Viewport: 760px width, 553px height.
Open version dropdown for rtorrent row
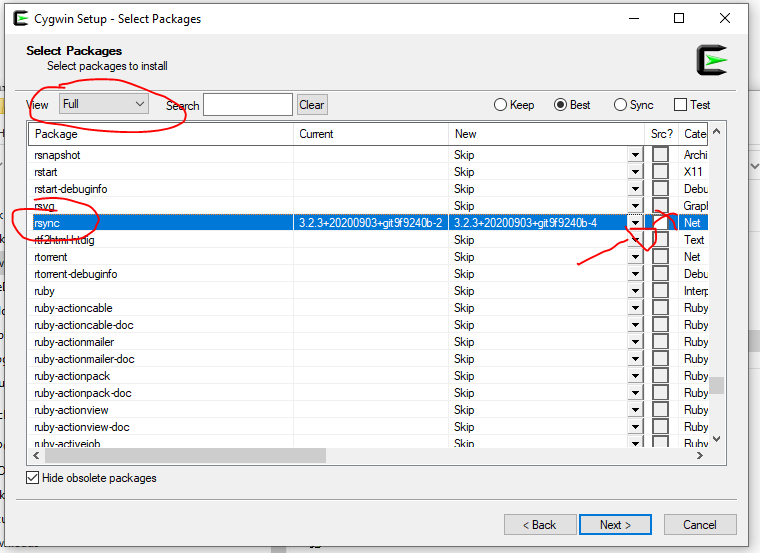click(x=635, y=257)
